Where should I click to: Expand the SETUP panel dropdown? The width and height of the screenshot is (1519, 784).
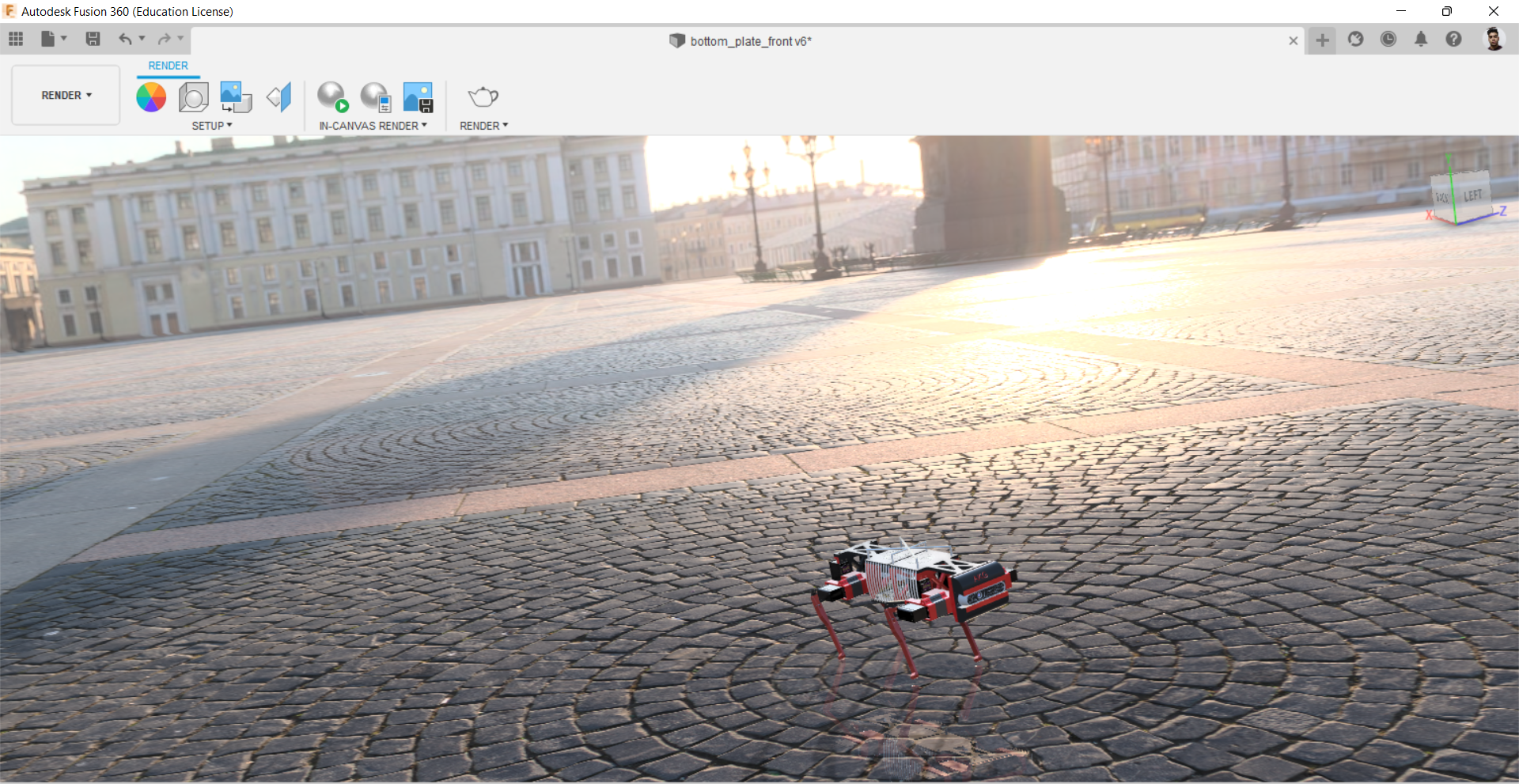tap(212, 126)
